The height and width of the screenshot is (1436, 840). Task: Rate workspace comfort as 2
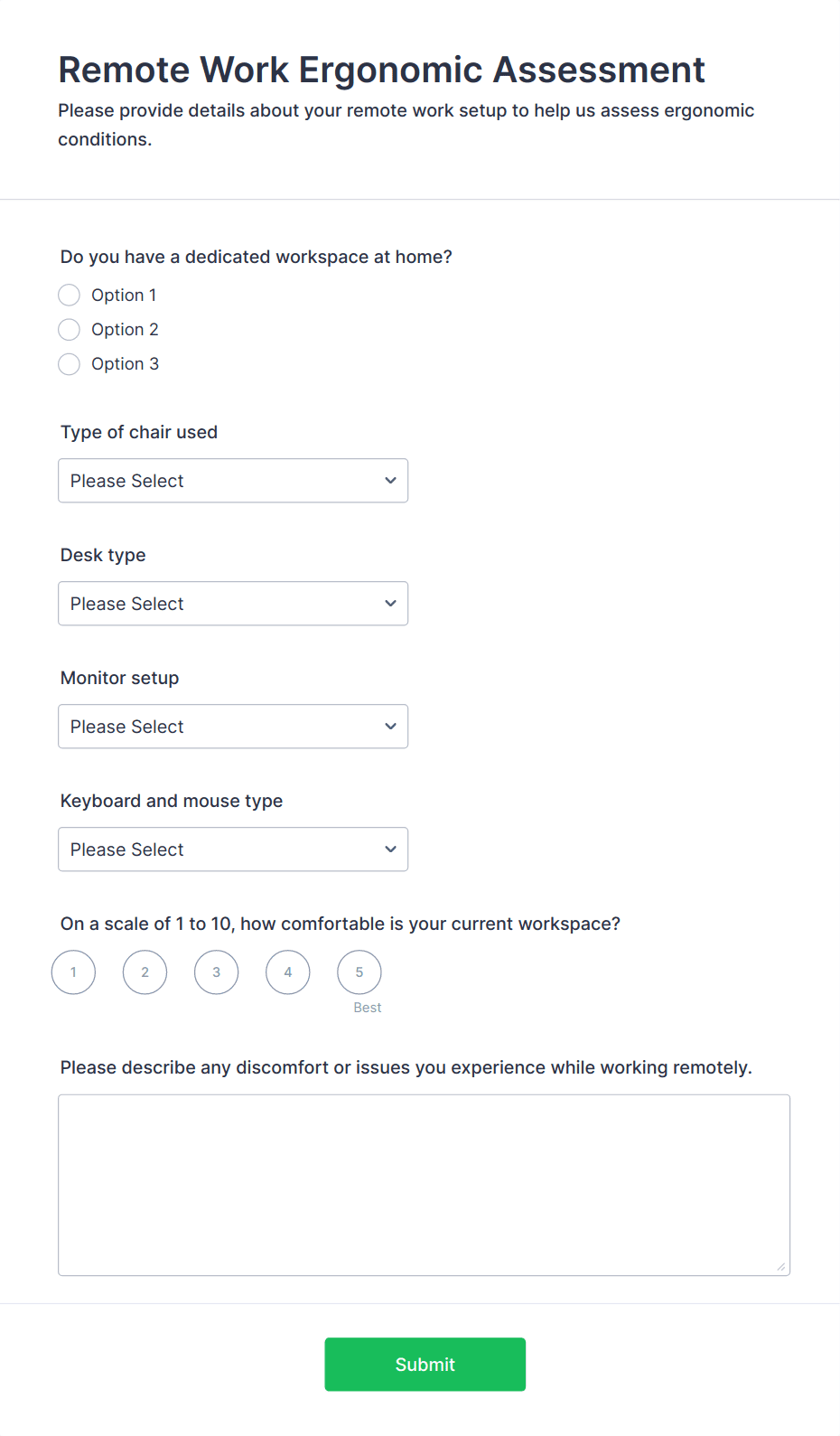tap(145, 972)
